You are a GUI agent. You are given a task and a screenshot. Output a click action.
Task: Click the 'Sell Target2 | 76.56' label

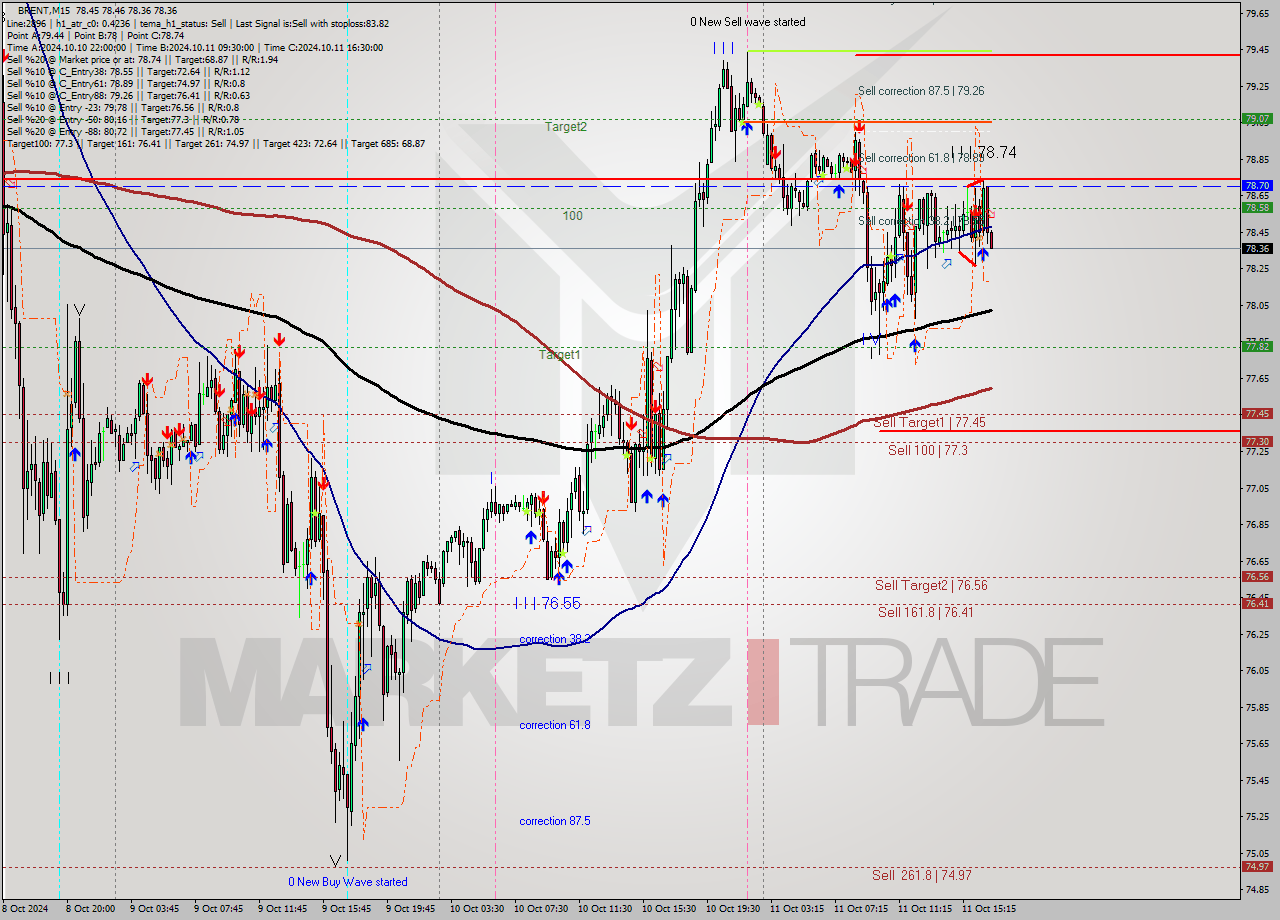(931, 586)
